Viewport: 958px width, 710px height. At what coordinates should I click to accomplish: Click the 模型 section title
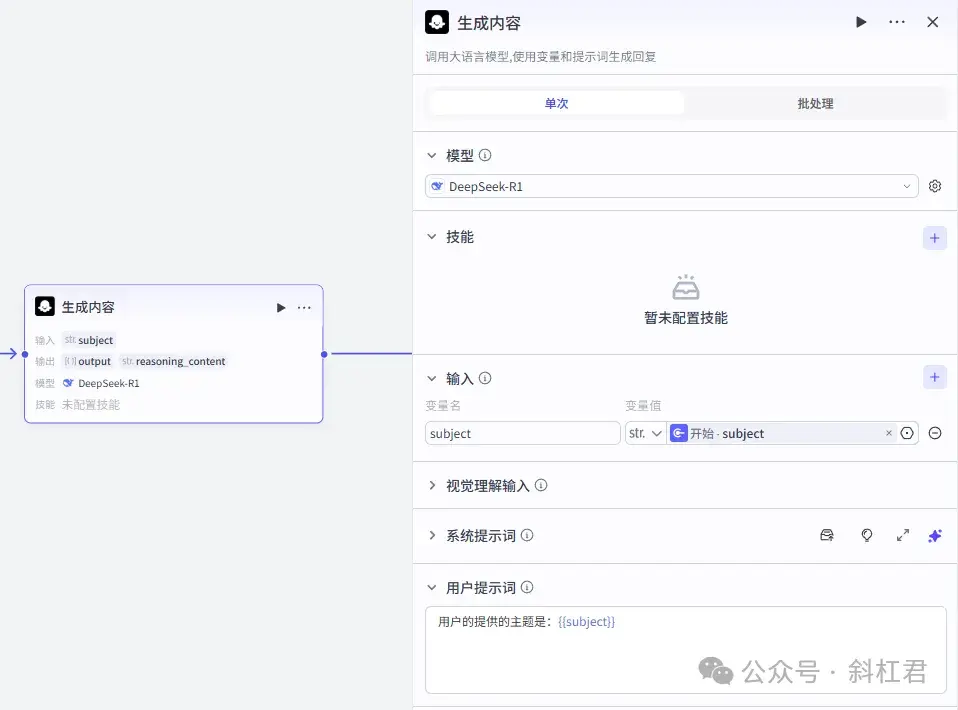pyautogui.click(x=459, y=155)
